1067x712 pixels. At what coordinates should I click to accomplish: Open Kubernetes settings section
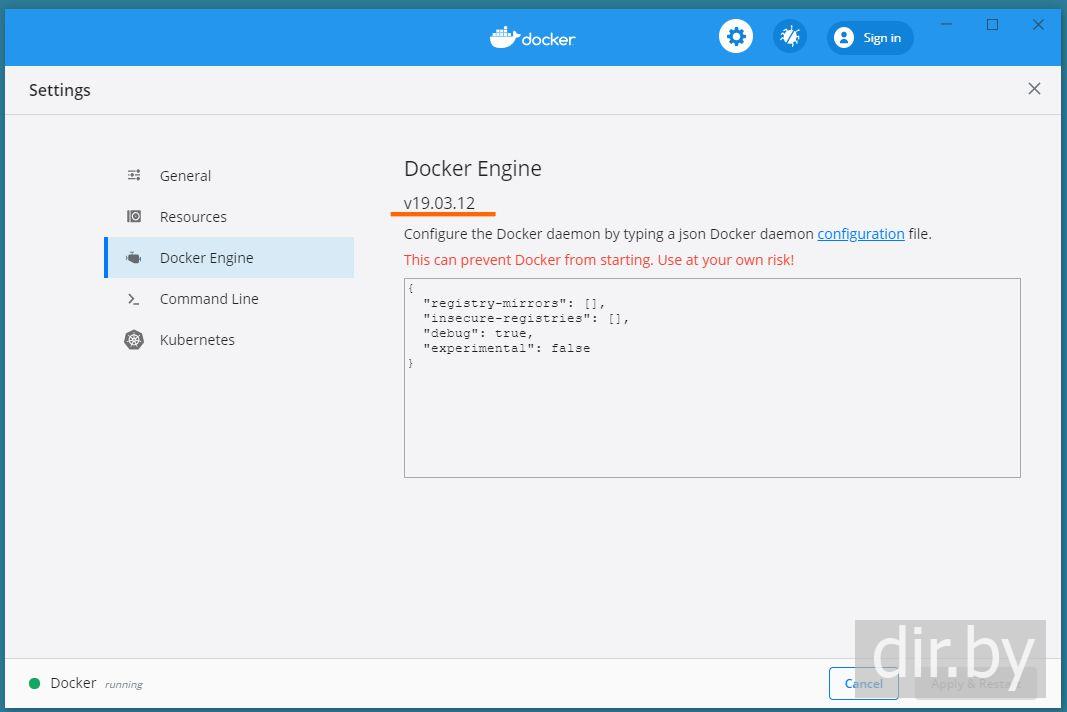[197, 340]
